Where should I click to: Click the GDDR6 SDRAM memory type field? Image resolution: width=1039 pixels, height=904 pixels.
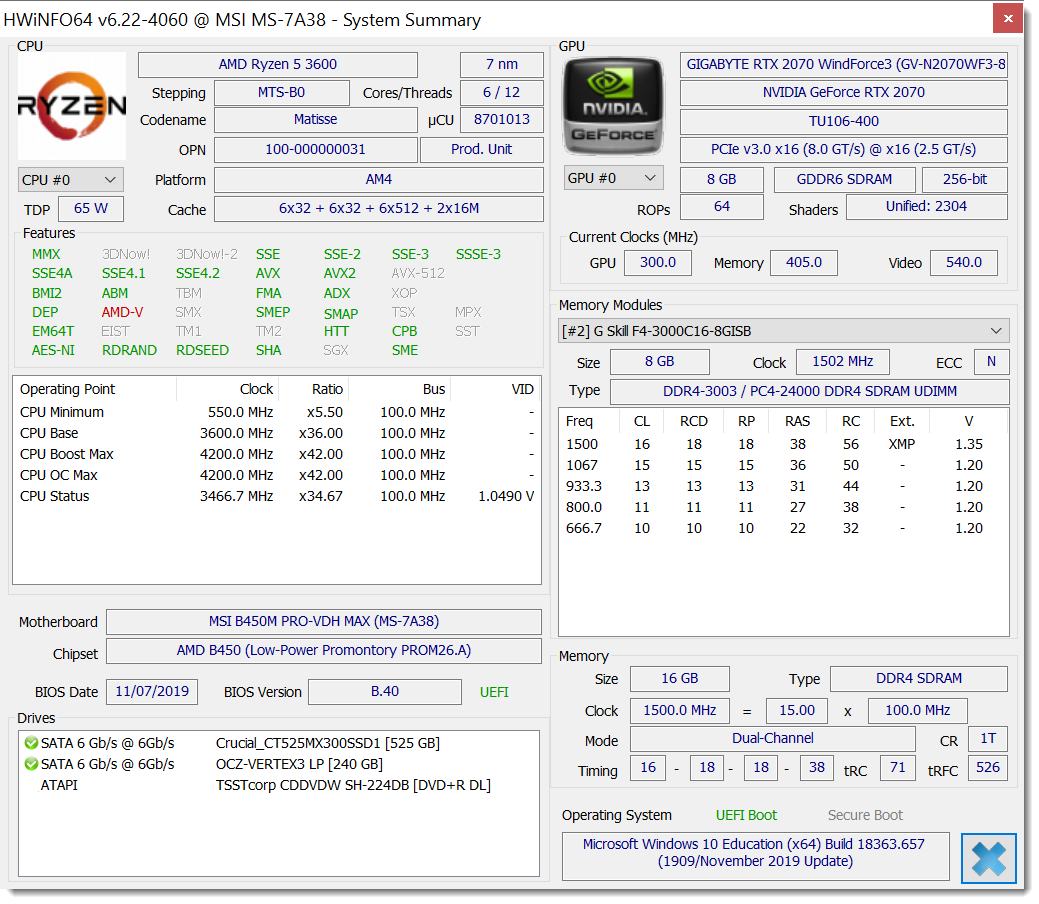[845, 180]
